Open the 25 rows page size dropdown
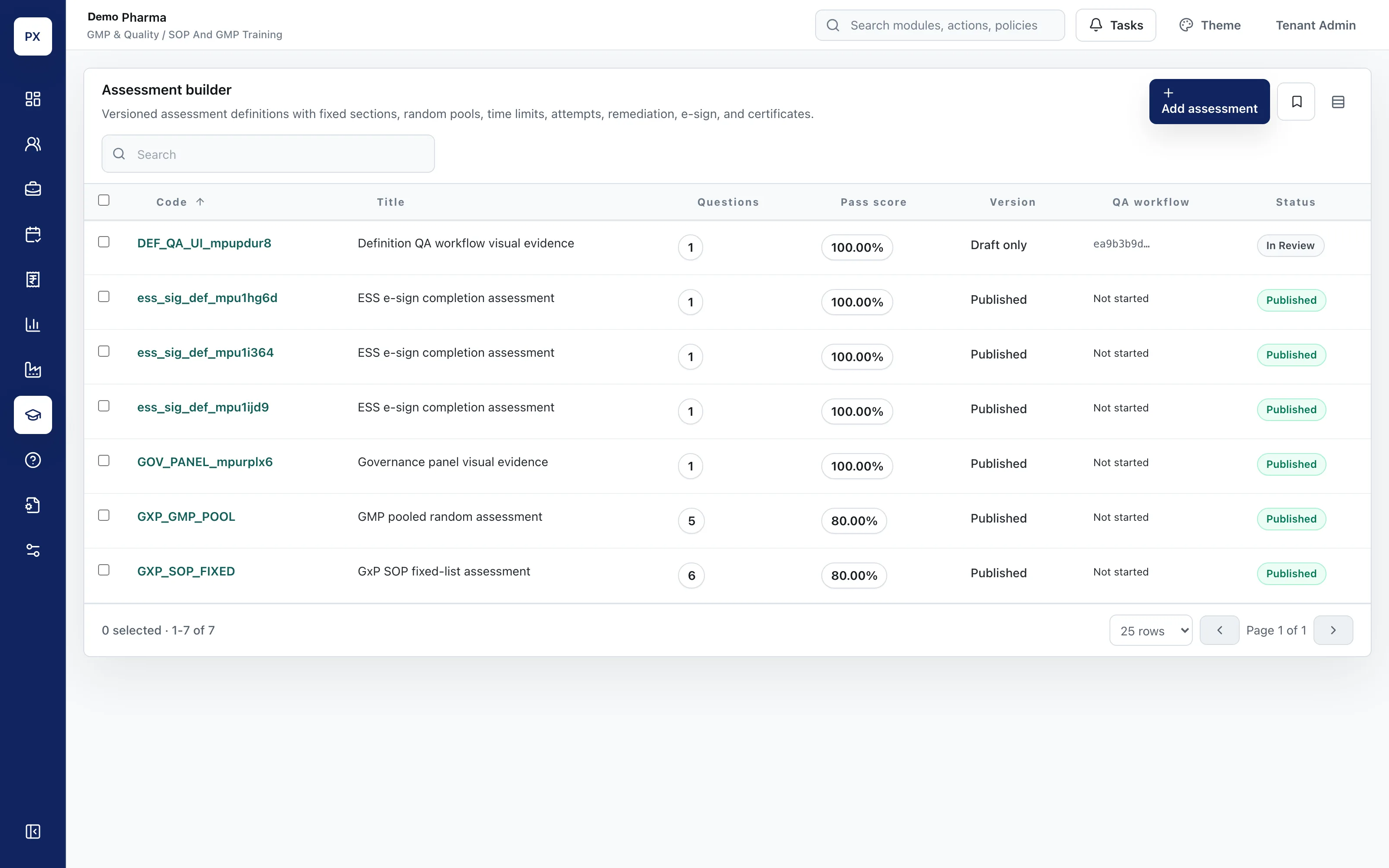 coord(1151,630)
